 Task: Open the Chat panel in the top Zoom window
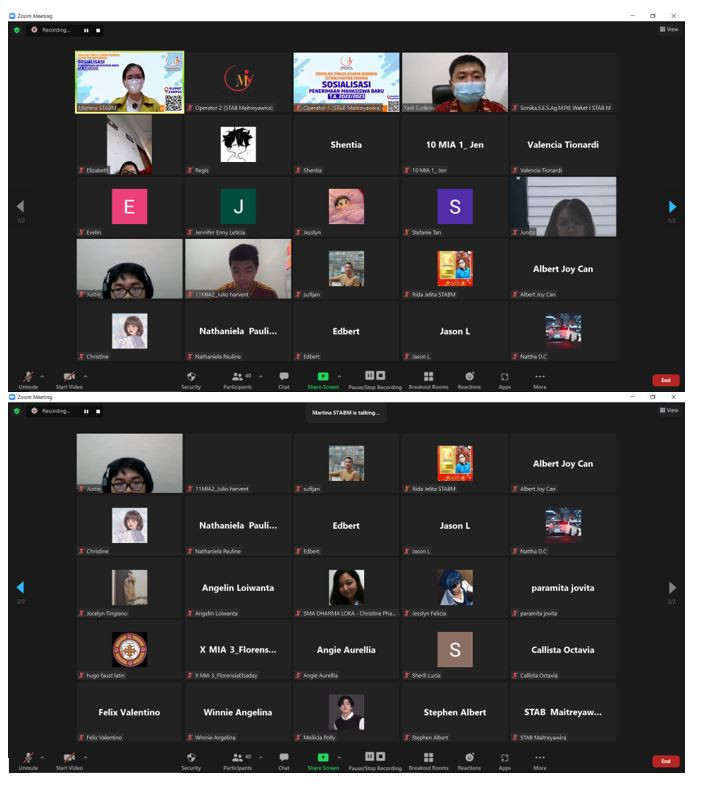point(284,378)
